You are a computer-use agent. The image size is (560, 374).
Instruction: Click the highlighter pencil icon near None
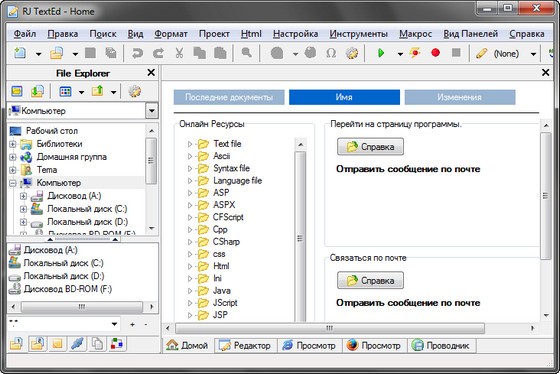(x=481, y=54)
